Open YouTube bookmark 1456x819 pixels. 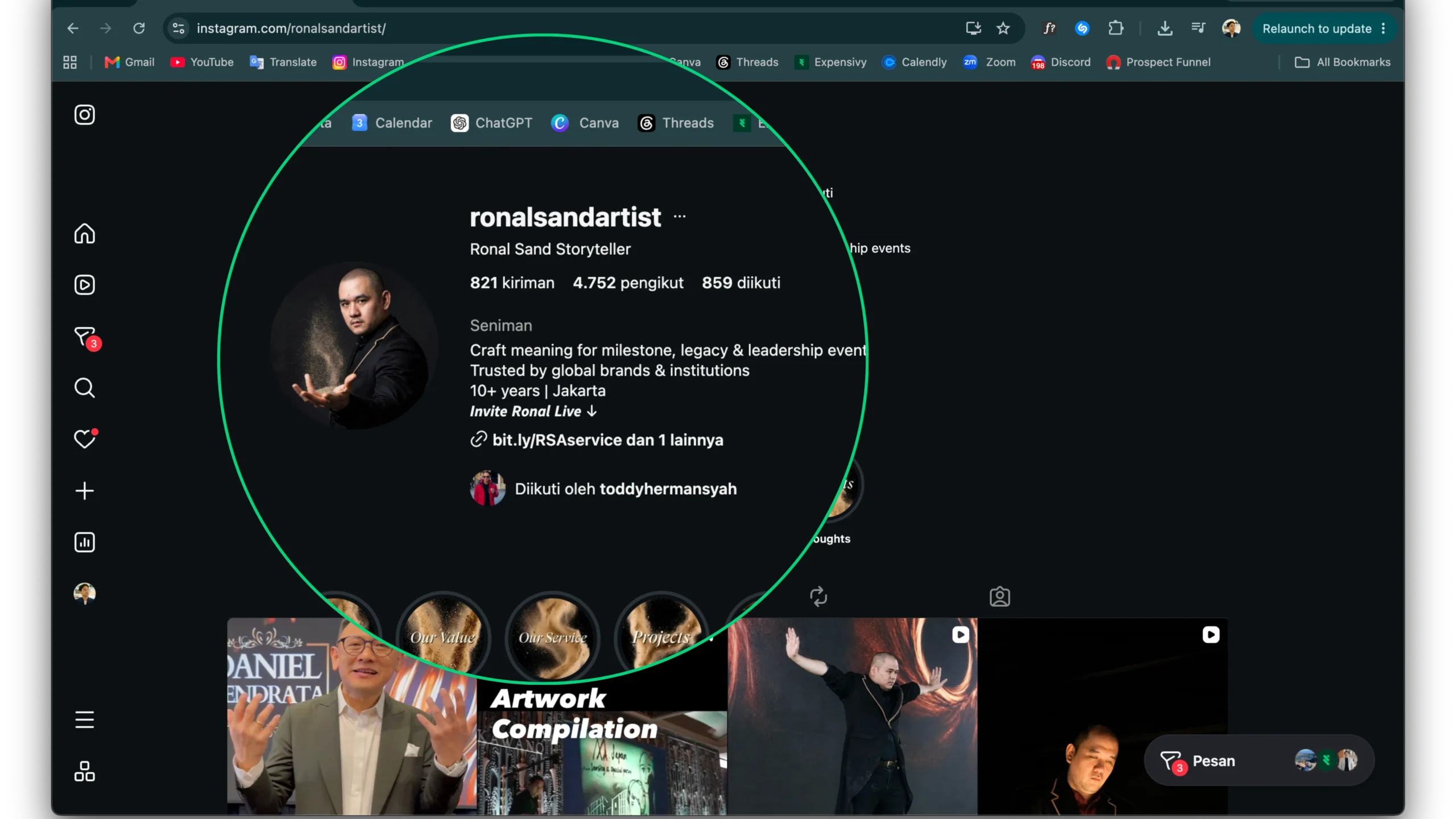(202, 63)
